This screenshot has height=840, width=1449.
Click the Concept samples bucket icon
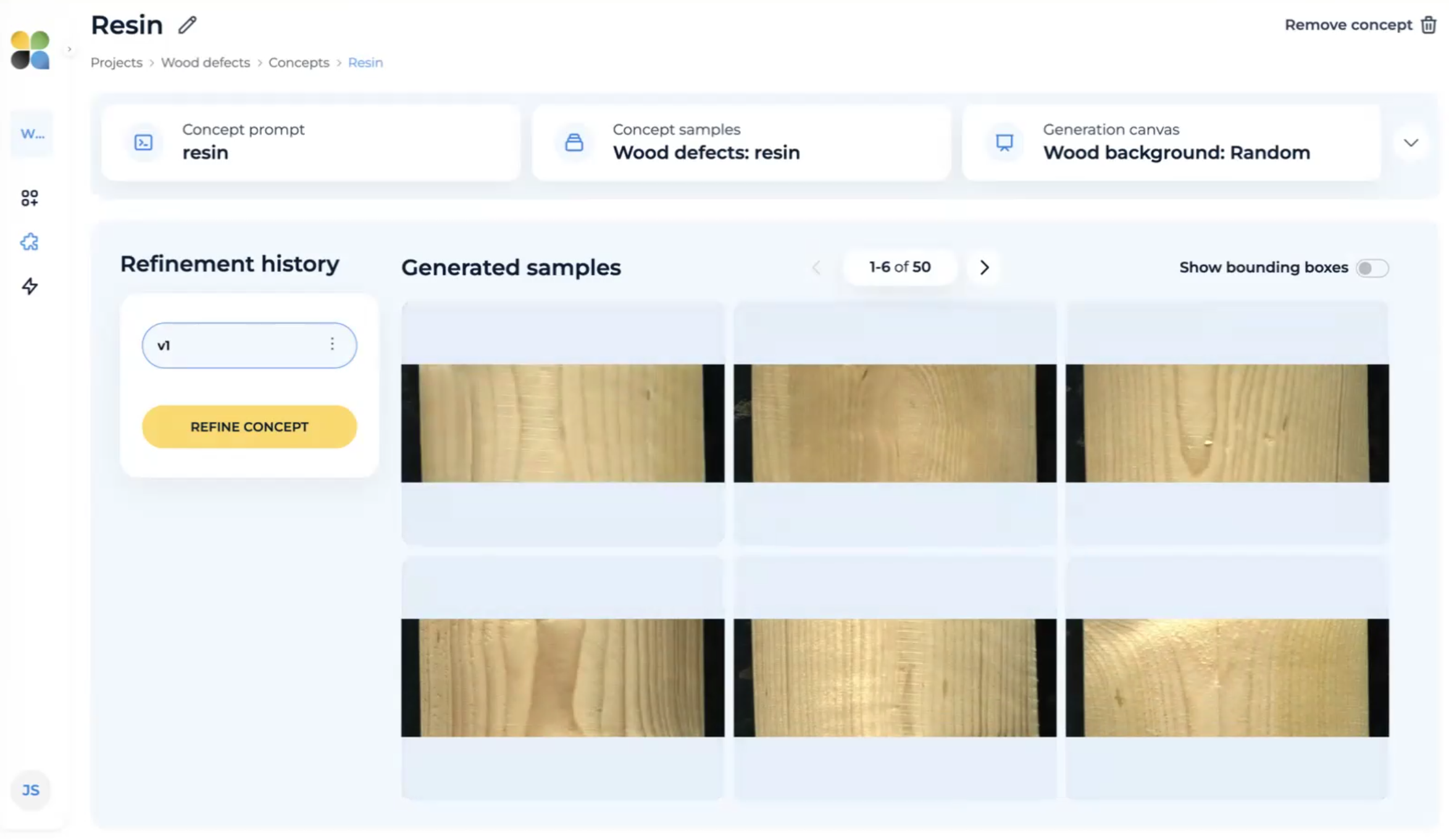(x=574, y=143)
